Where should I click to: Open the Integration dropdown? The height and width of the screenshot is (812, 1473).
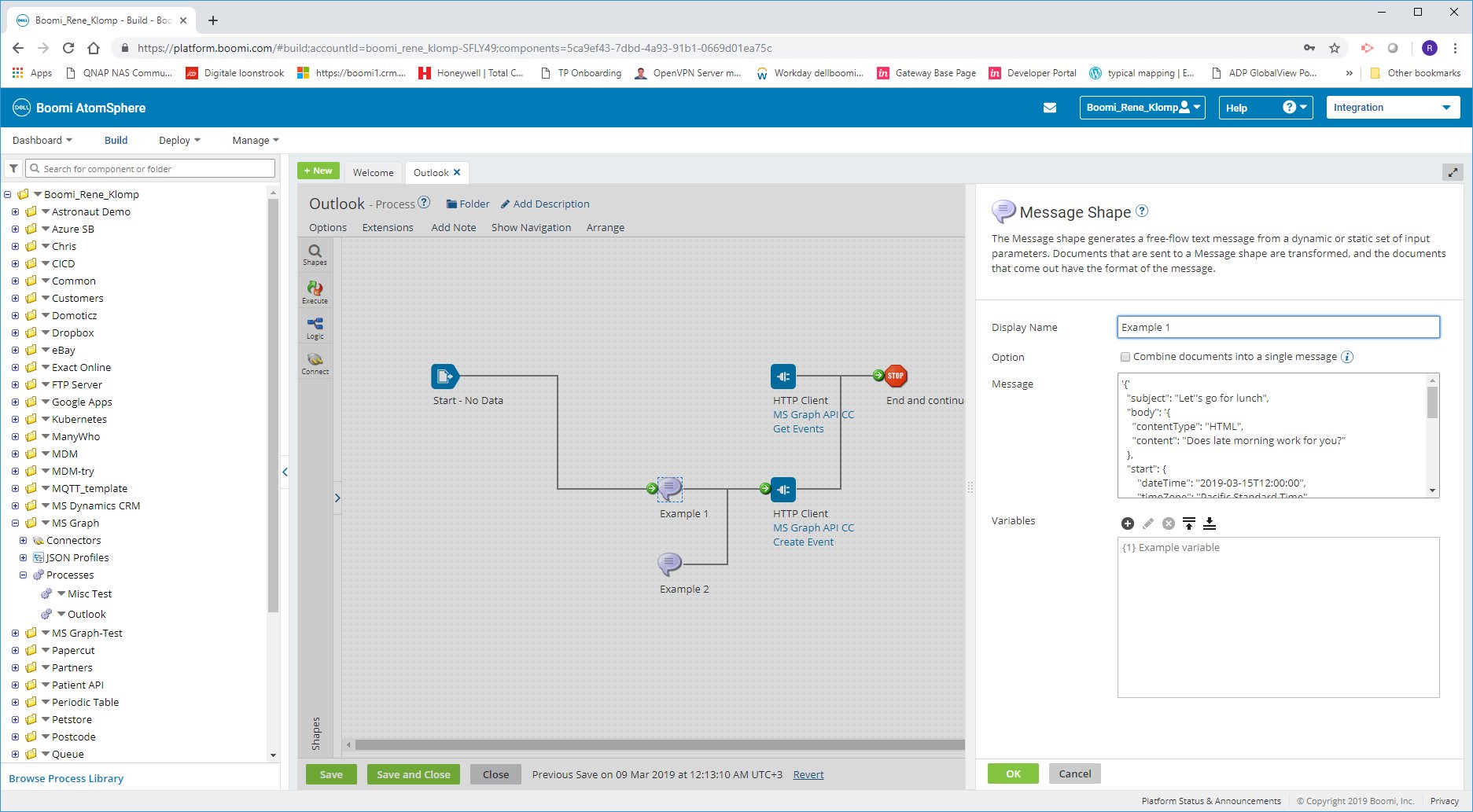1392,108
